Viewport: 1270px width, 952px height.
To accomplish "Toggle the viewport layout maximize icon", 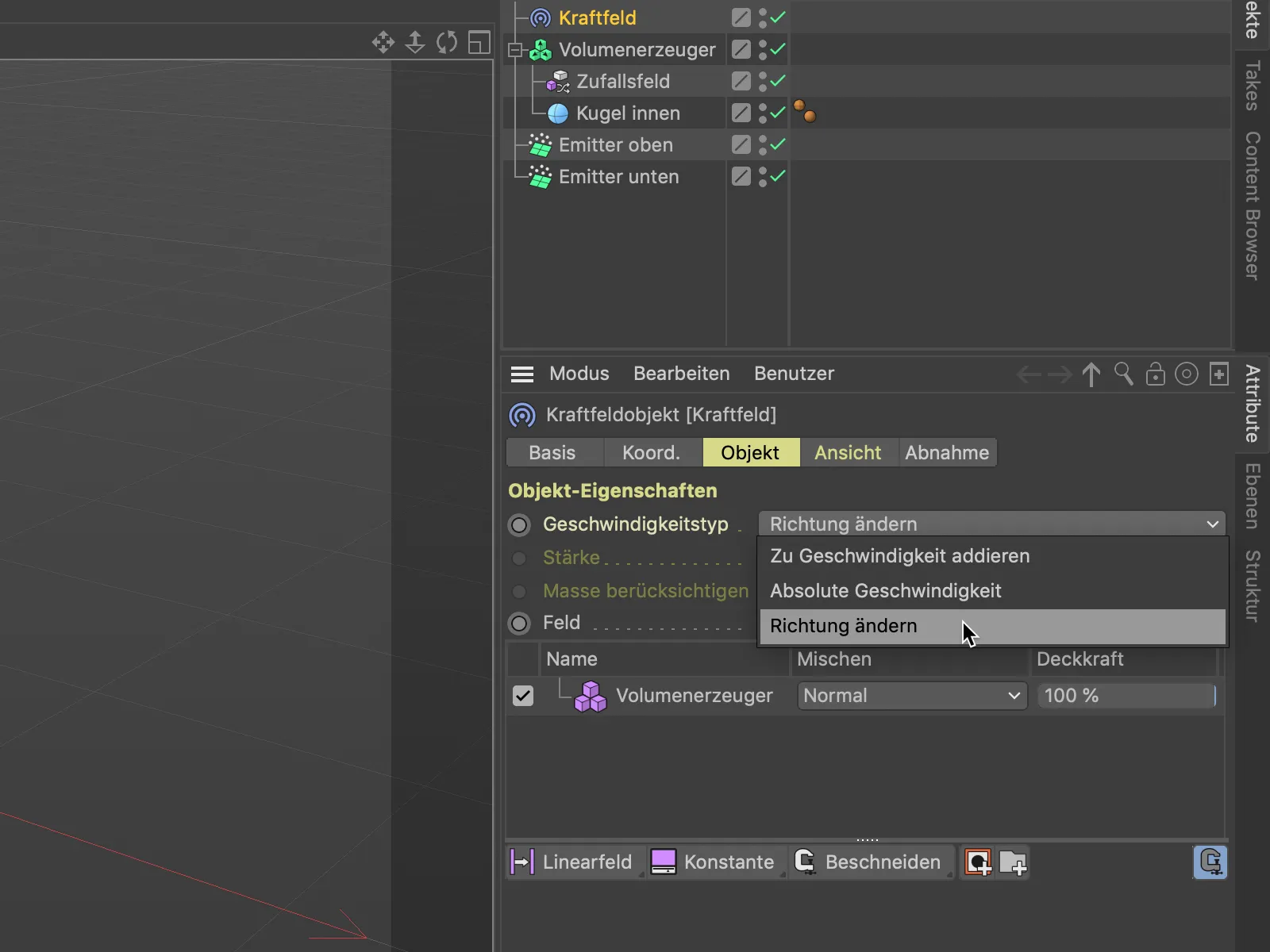I will pos(479,42).
